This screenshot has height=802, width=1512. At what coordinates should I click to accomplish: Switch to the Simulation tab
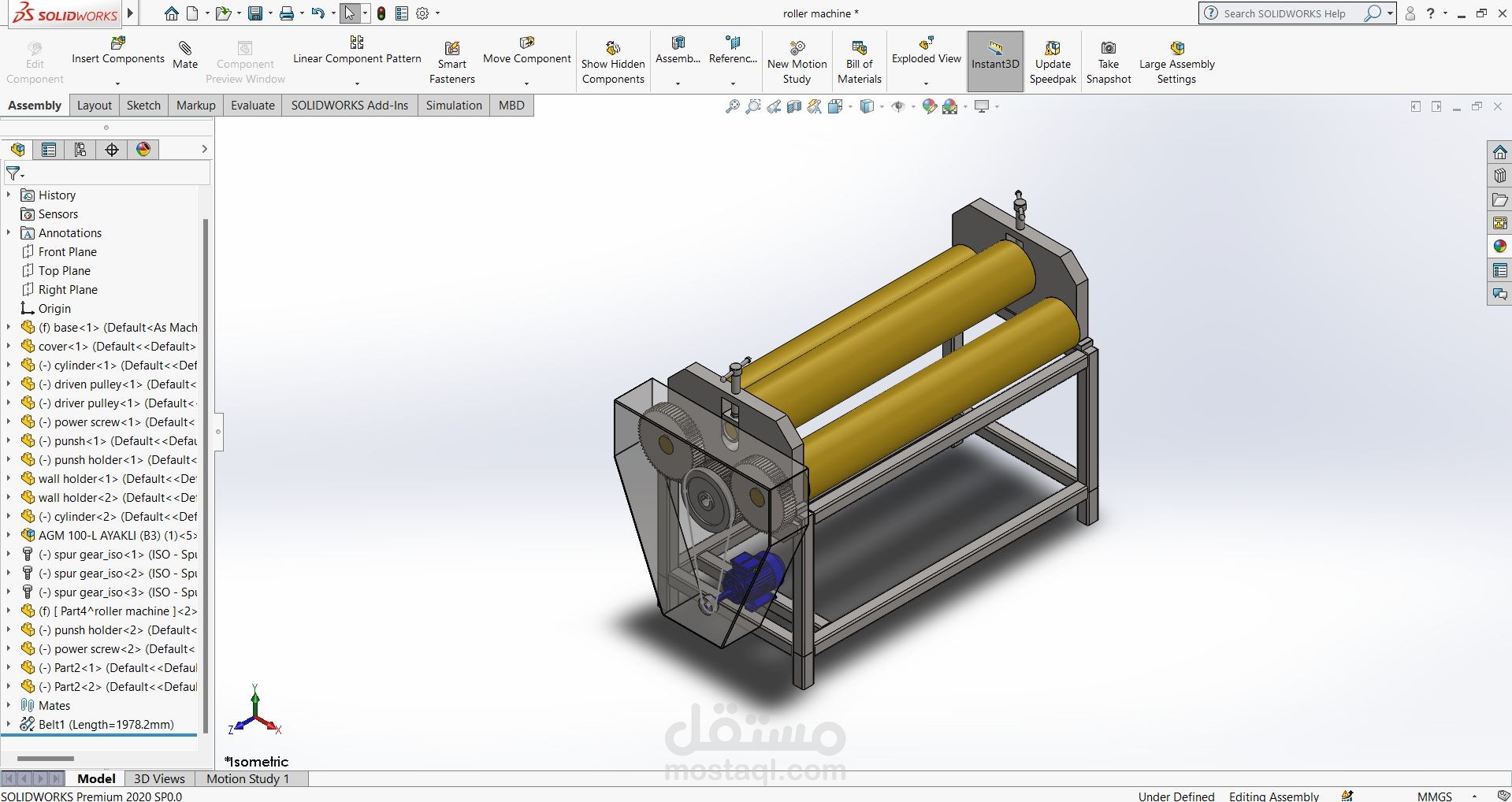(453, 105)
